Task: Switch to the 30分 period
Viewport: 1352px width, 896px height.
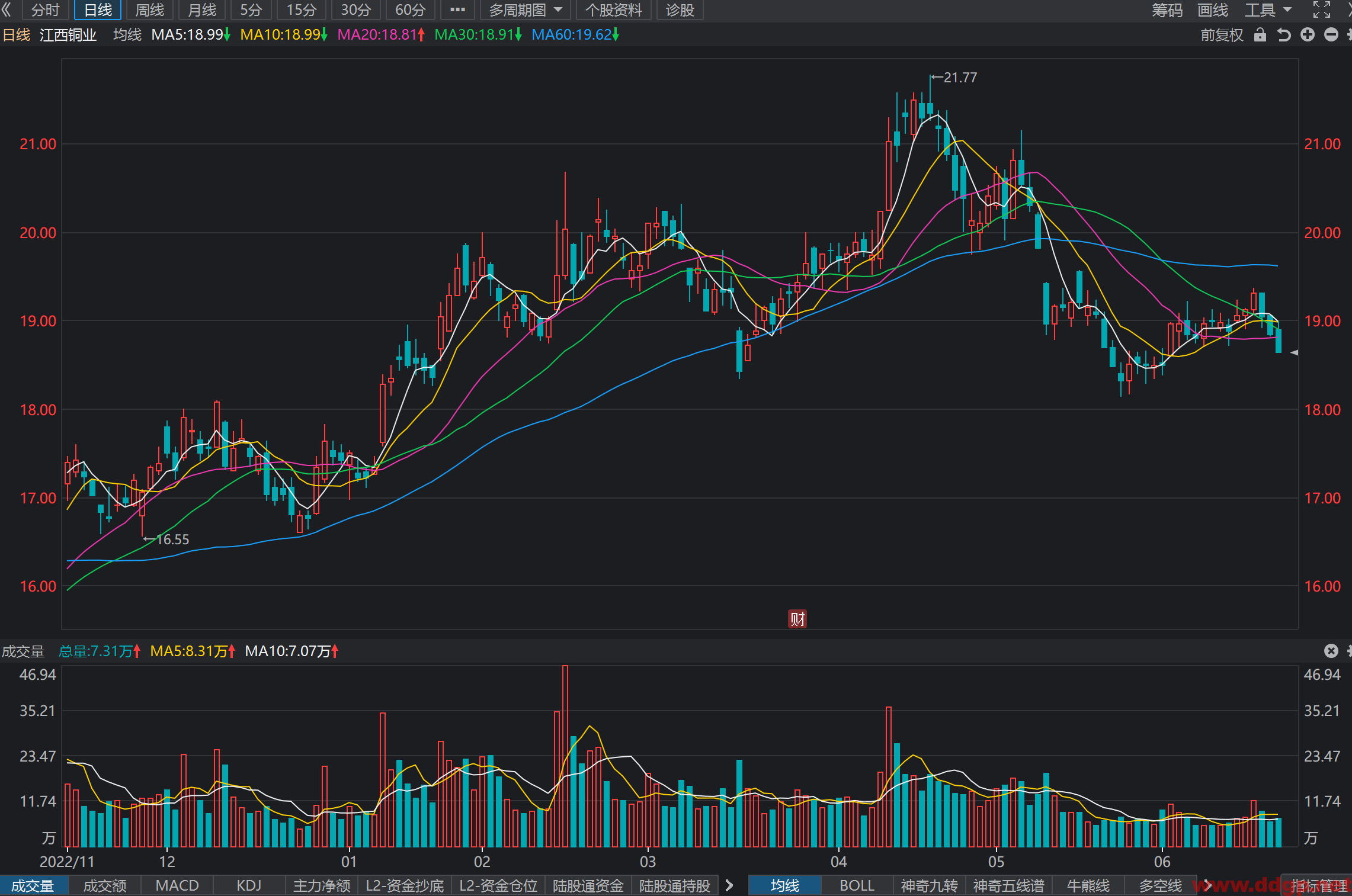Action: tap(355, 10)
